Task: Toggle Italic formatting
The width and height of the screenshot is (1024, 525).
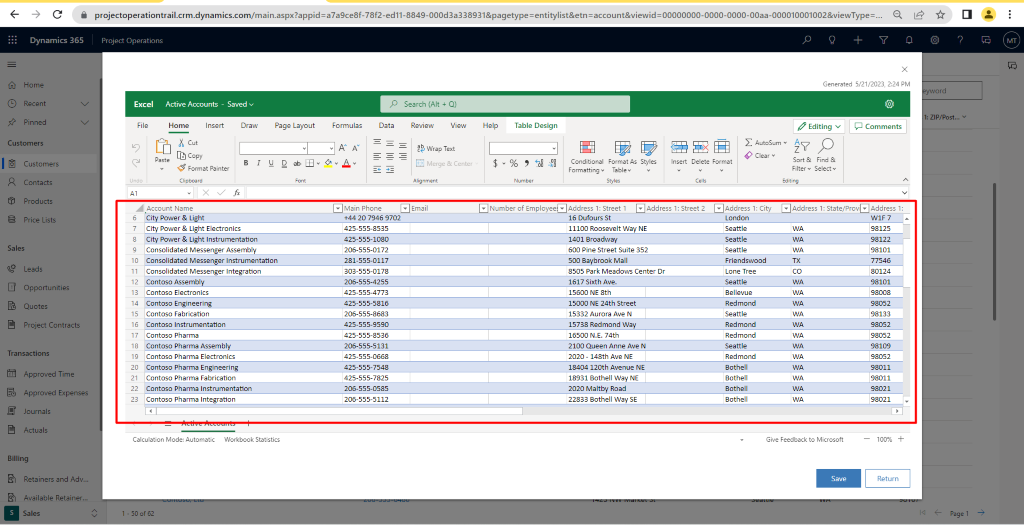Action: [258, 163]
